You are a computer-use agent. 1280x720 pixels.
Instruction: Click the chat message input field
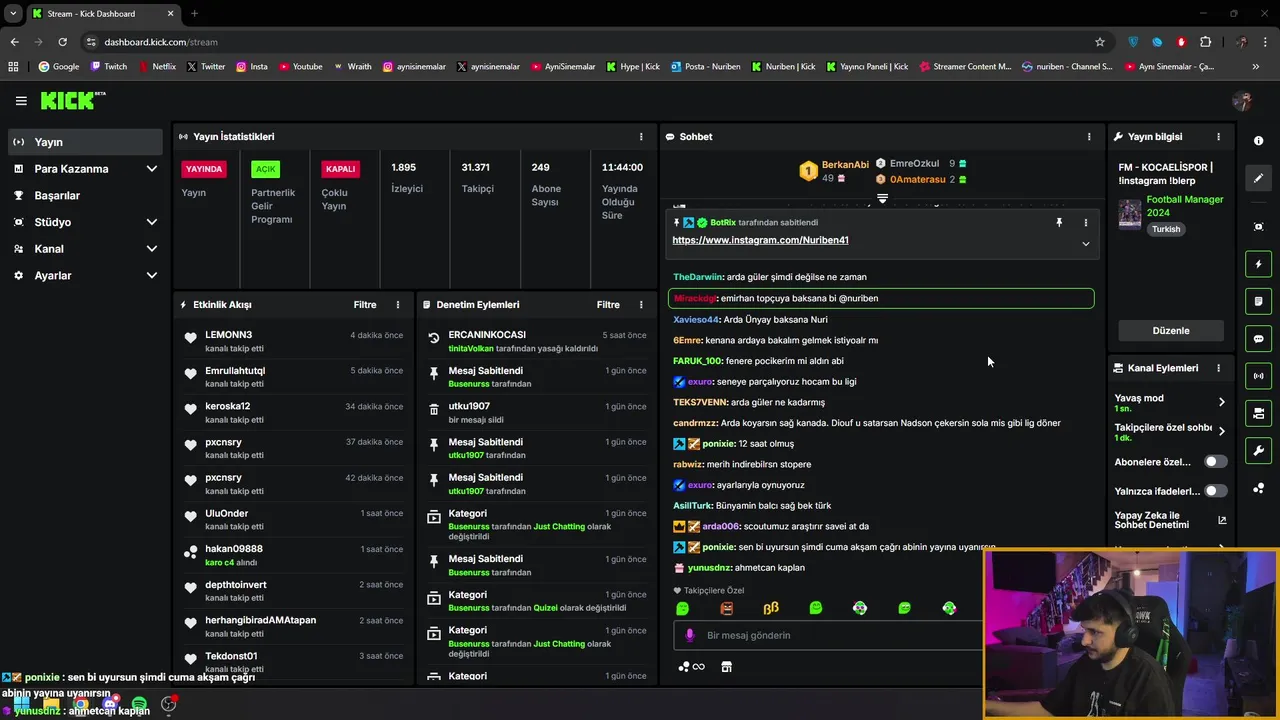point(830,635)
